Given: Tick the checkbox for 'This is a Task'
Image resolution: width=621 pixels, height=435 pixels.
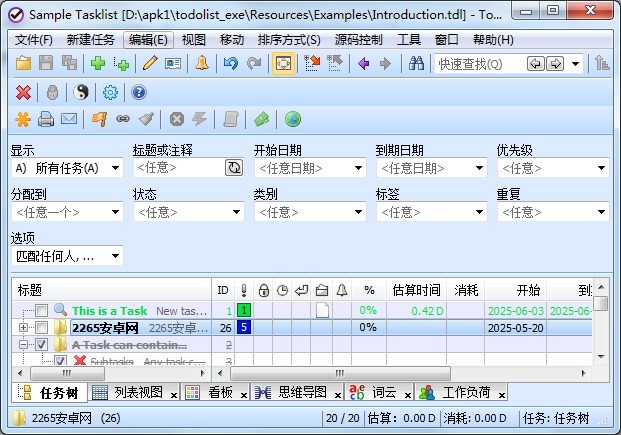Looking at the screenshot, I should click(x=42, y=311).
